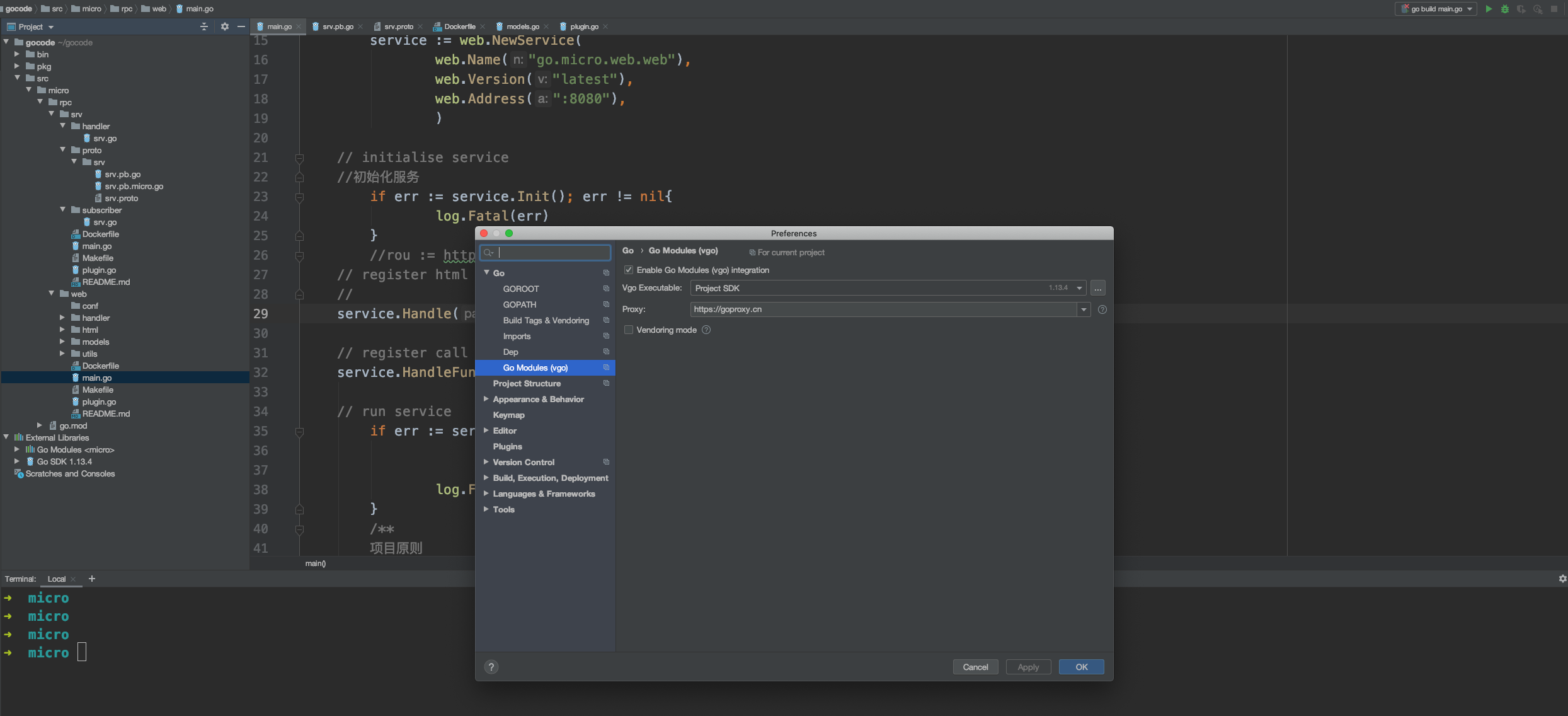Click the rpc breadcrumb in navigation bar

(122, 9)
